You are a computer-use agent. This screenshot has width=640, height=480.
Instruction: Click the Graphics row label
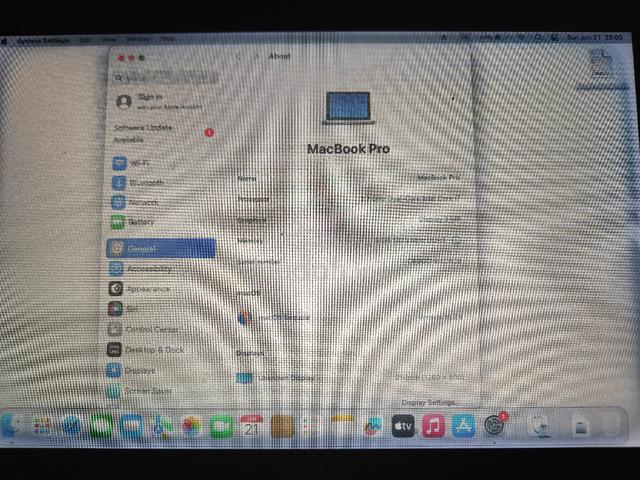coord(251,220)
